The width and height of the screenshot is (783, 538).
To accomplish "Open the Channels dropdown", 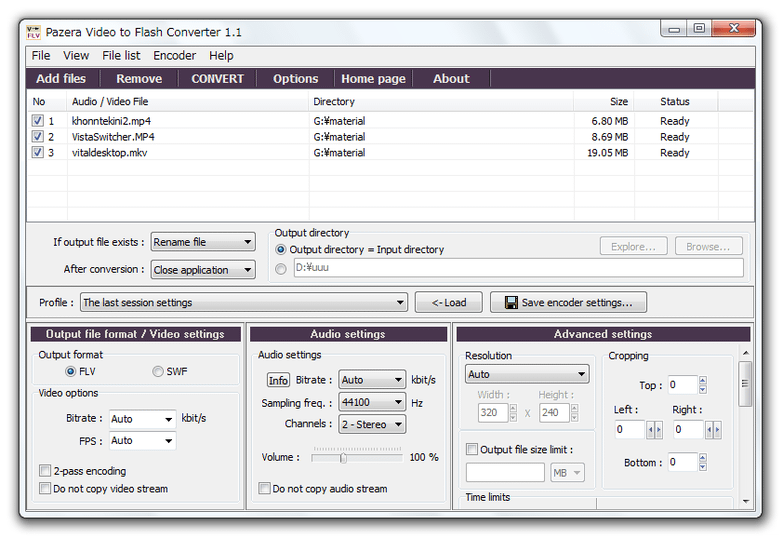I will point(372,424).
